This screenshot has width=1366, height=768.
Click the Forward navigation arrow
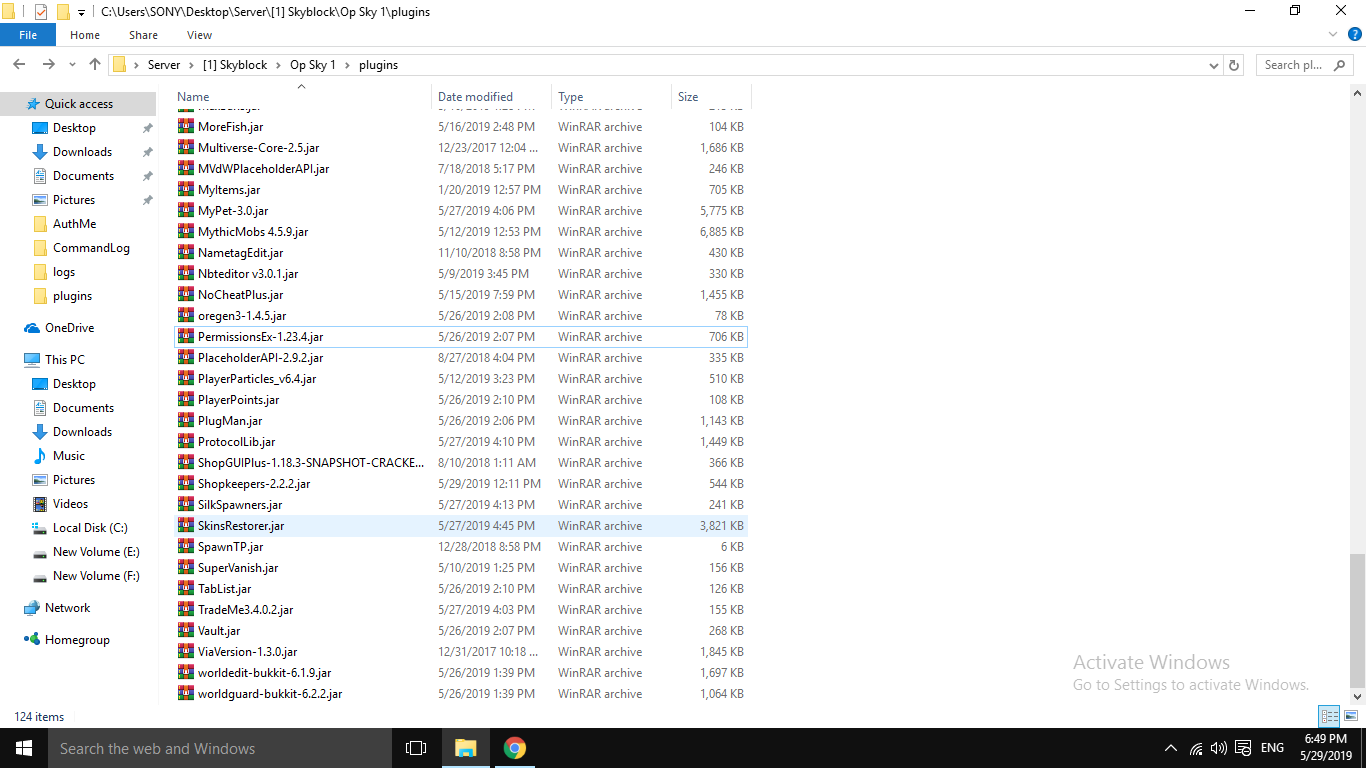[x=48, y=64]
